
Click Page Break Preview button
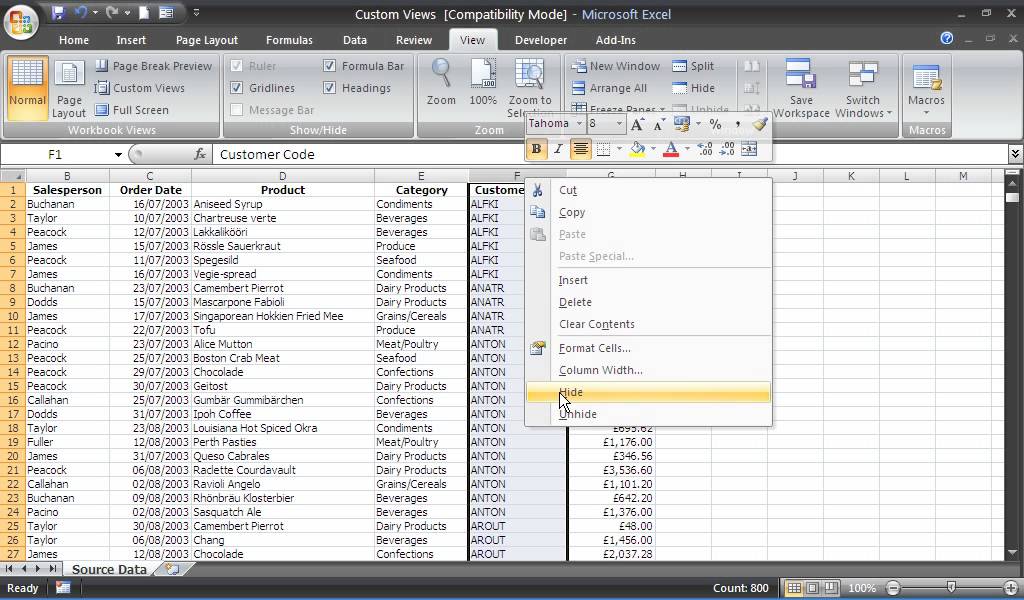coord(153,65)
